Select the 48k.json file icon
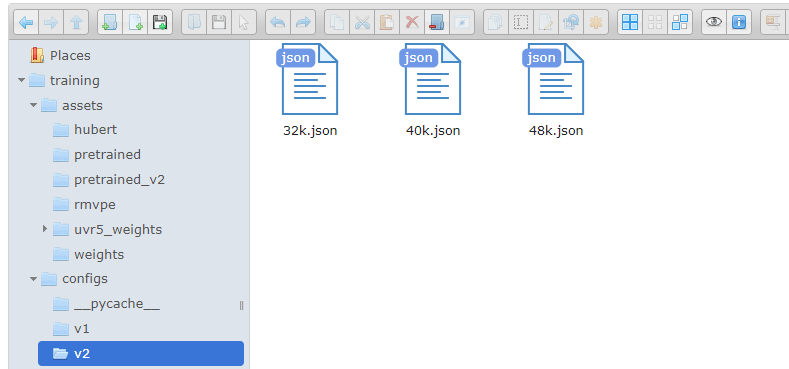This screenshot has height=369, width=789. pyautogui.click(x=554, y=79)
